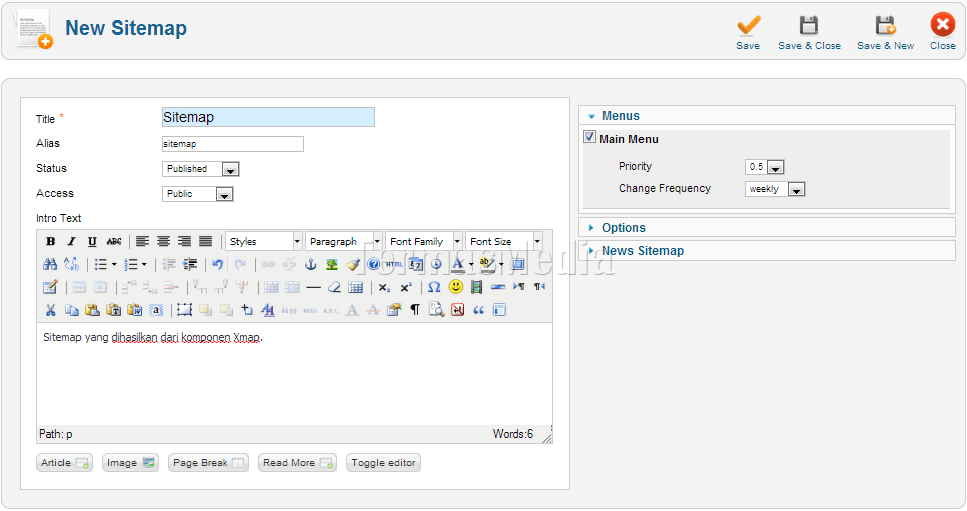The width and height of the screenshot is (967, 511).
Task: Click Save & Close
Action: (809, 32)
